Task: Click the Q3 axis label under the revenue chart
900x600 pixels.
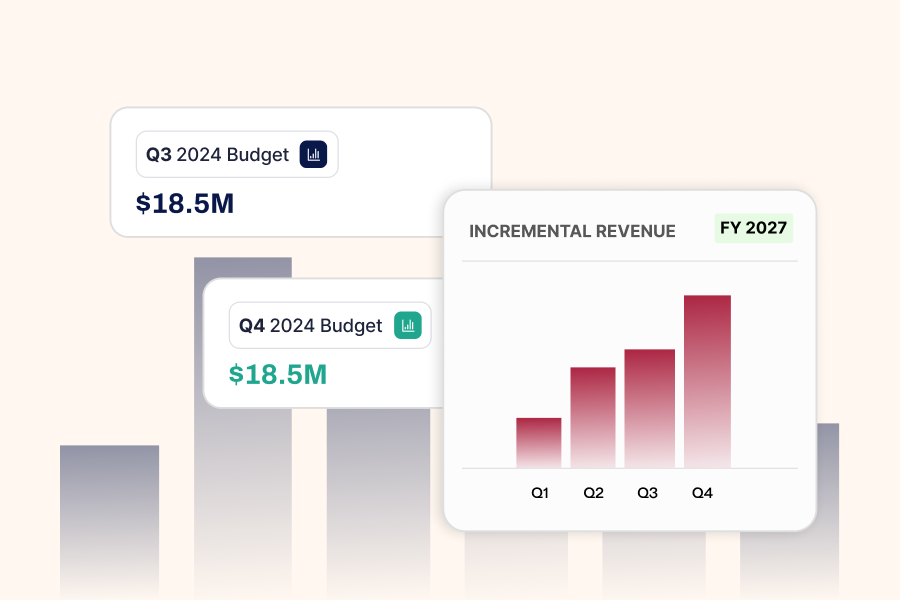Action: click(647, 493)
